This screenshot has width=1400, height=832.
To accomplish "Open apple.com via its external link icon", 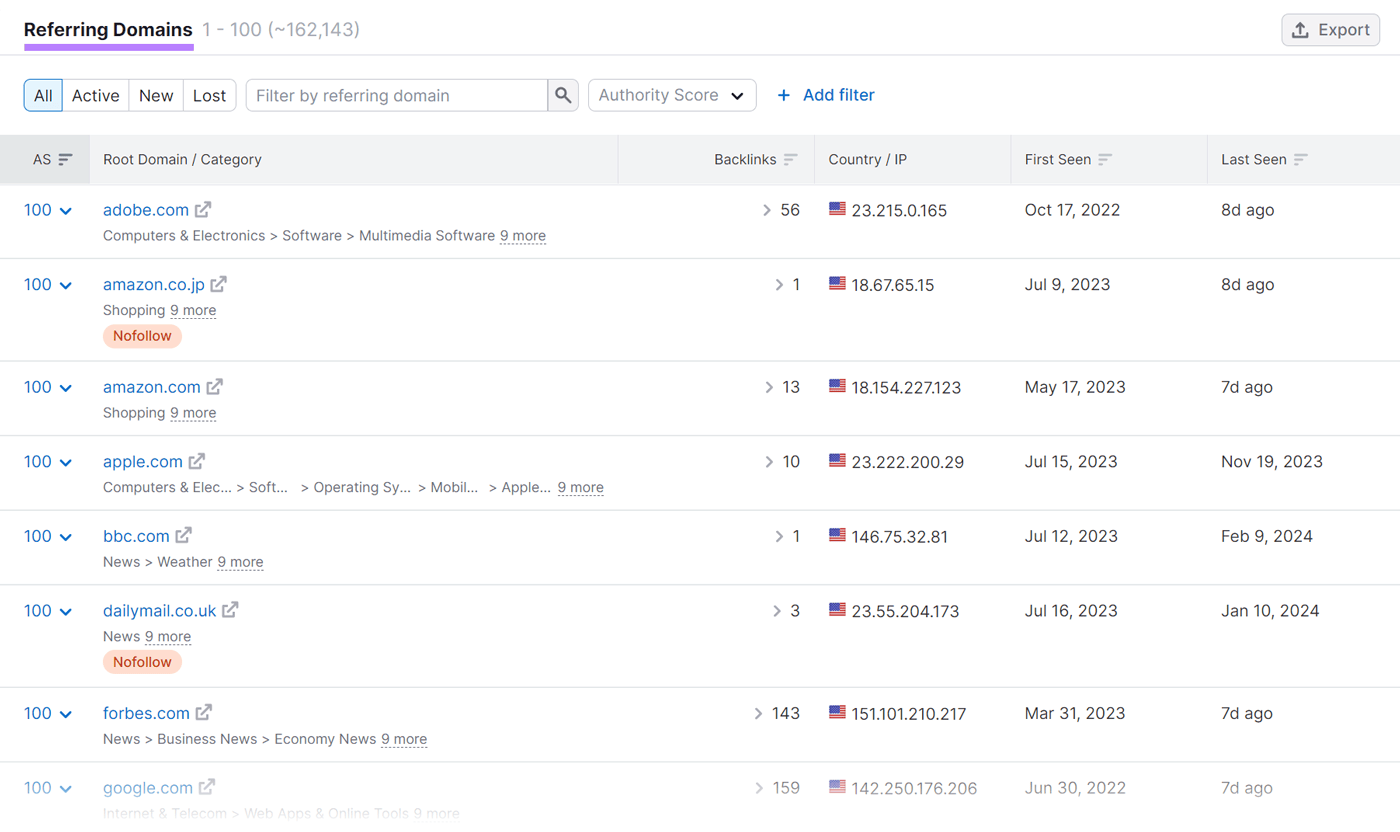I will click(x=198, y=461).
